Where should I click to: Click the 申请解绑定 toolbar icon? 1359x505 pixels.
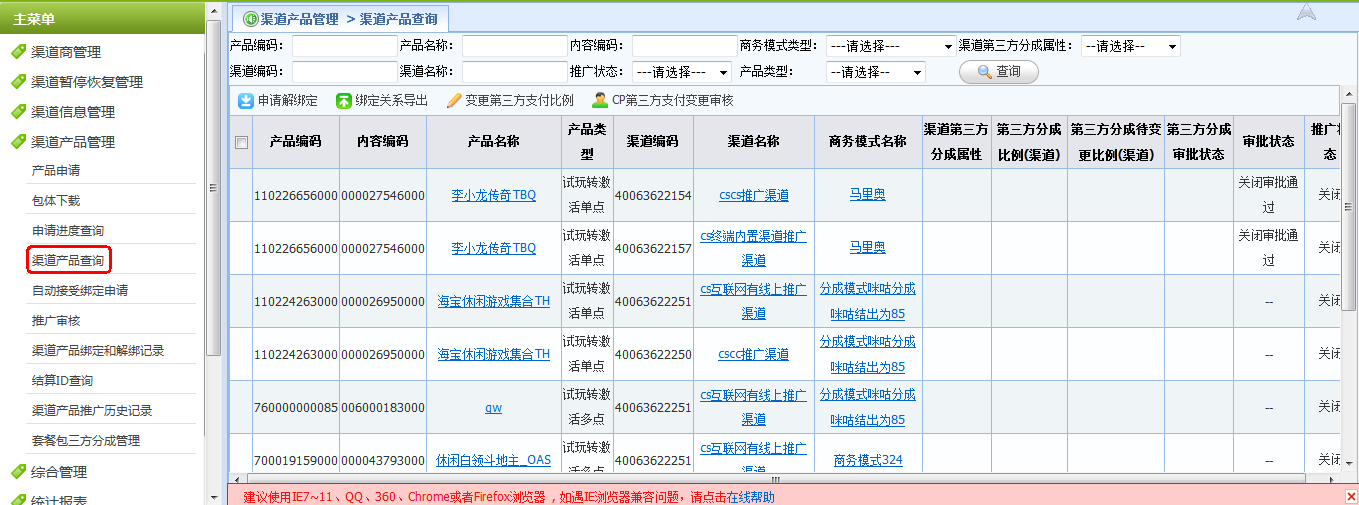tap(246, 100)
